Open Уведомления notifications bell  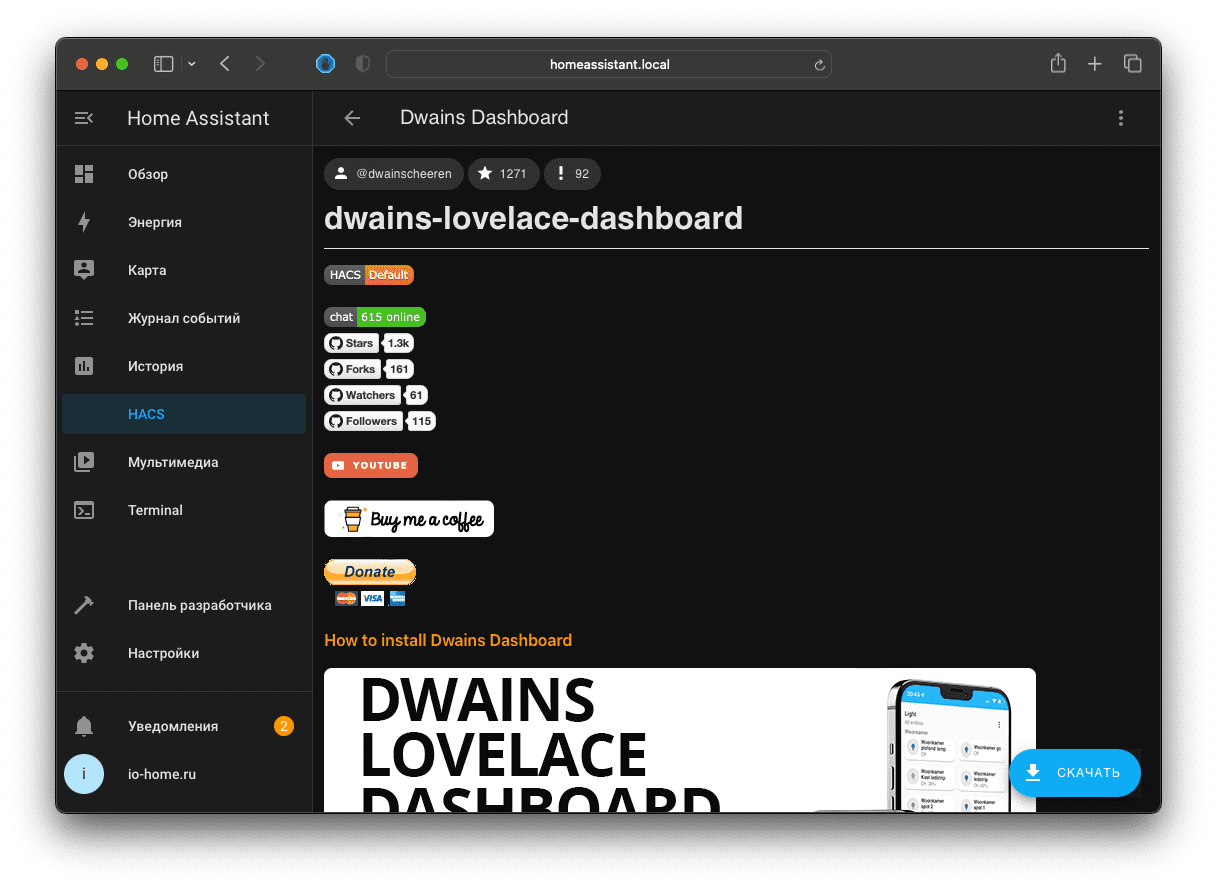[85, 726]
